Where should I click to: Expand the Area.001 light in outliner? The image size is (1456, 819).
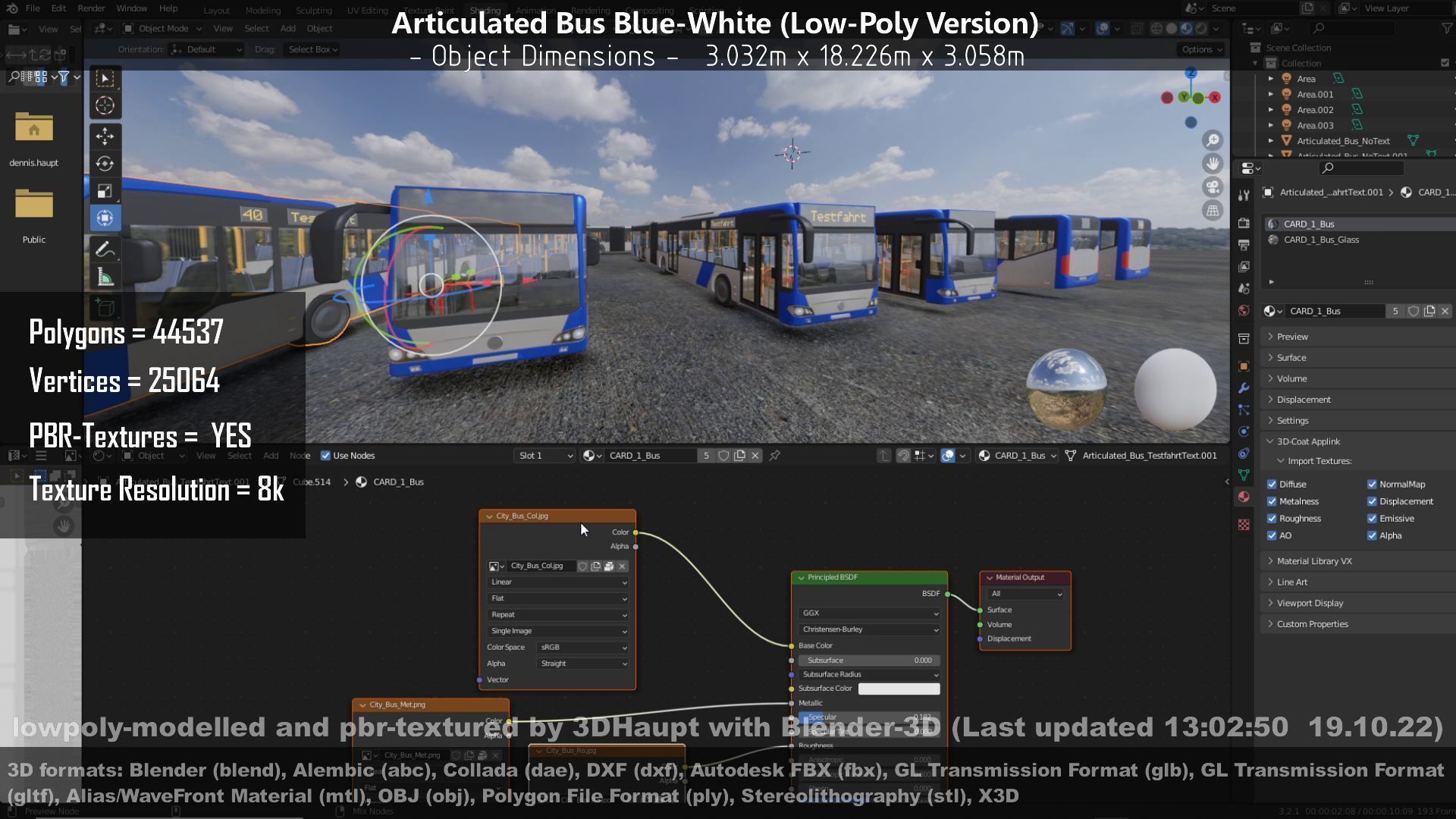[1271, 94]
